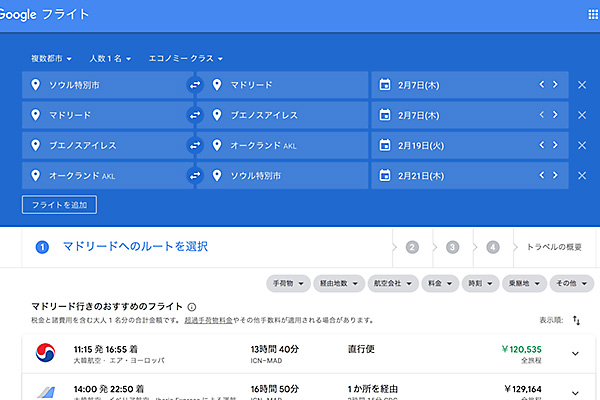Viewport: 600px width, 400px height.
Task: Select the 11:15 発 16:55 着 flight
Action: tap(308, 354)
